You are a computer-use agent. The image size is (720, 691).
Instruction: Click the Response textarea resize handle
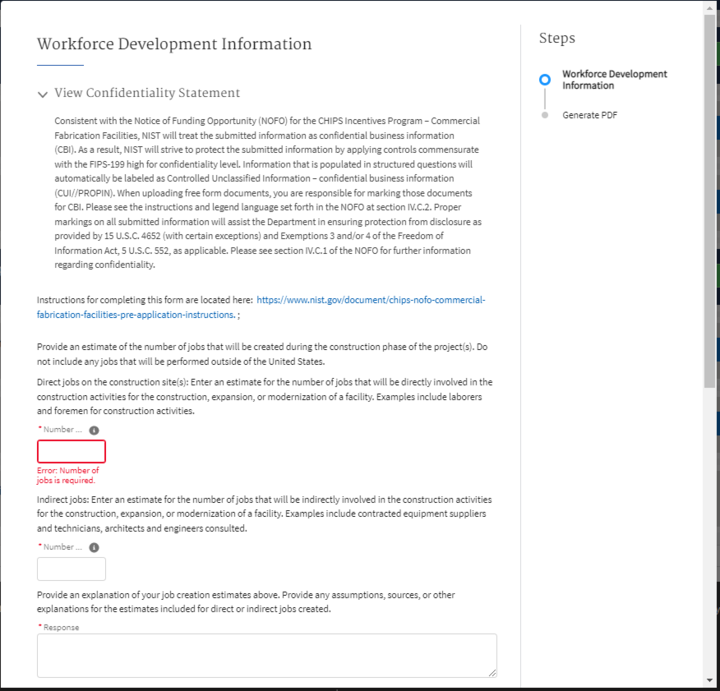[x=492, y=673]
